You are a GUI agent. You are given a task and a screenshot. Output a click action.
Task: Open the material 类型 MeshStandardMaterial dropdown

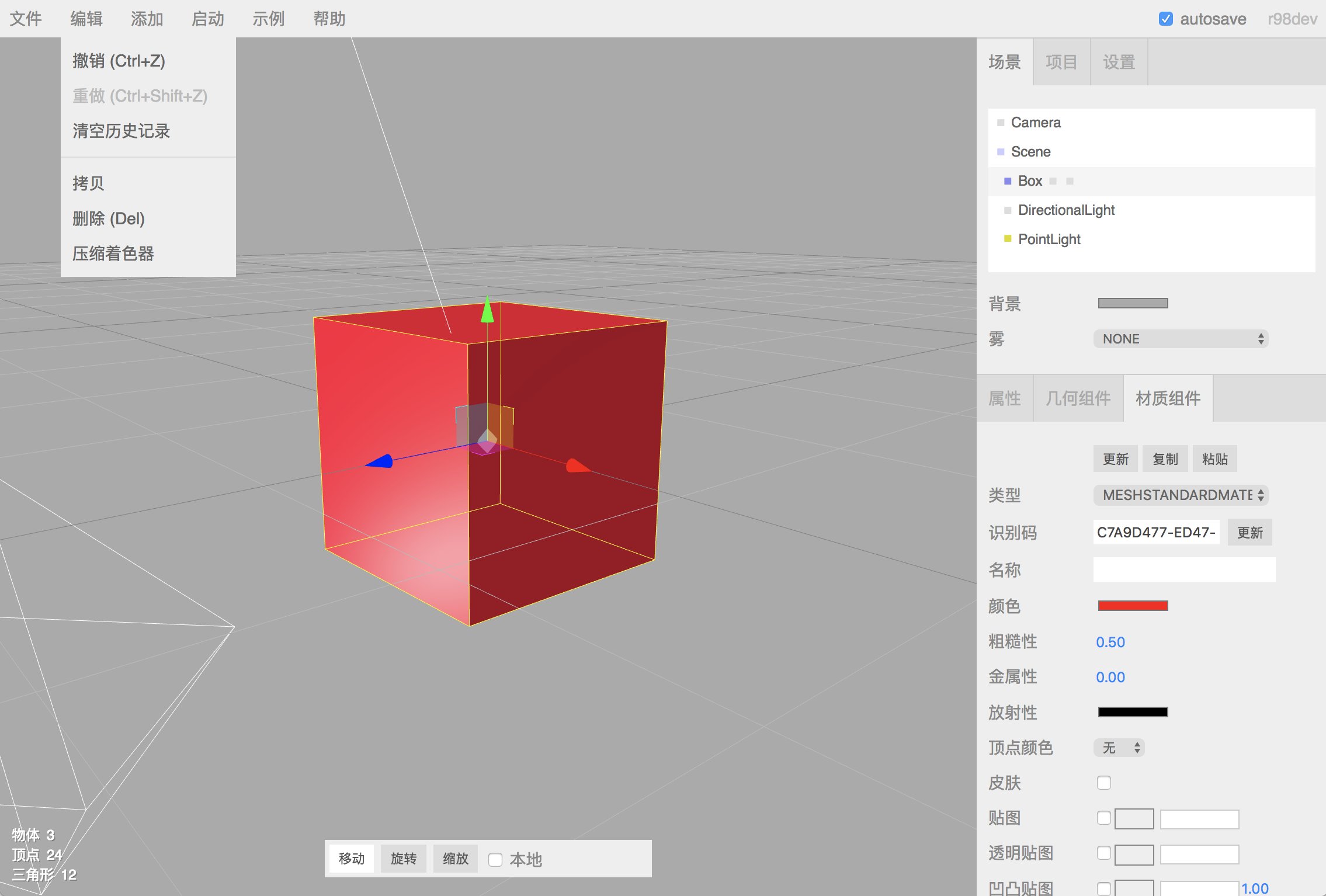1181,495
